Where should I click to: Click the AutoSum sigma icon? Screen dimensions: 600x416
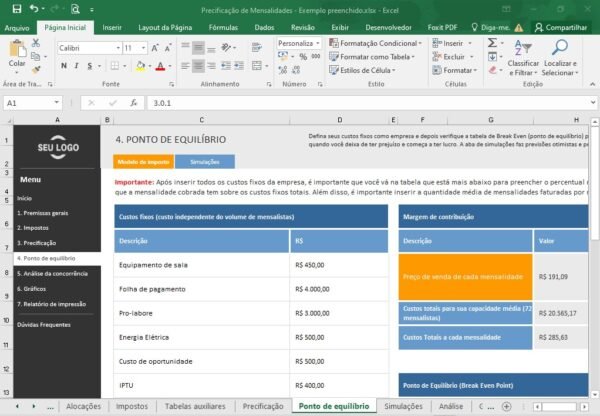click(492, 42)
